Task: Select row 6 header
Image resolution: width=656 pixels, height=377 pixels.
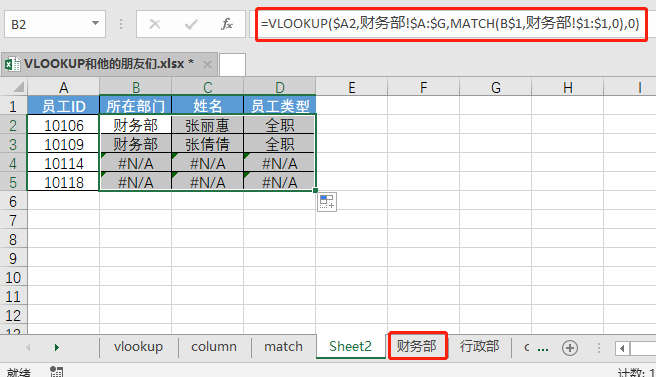Action: point(13,201)
